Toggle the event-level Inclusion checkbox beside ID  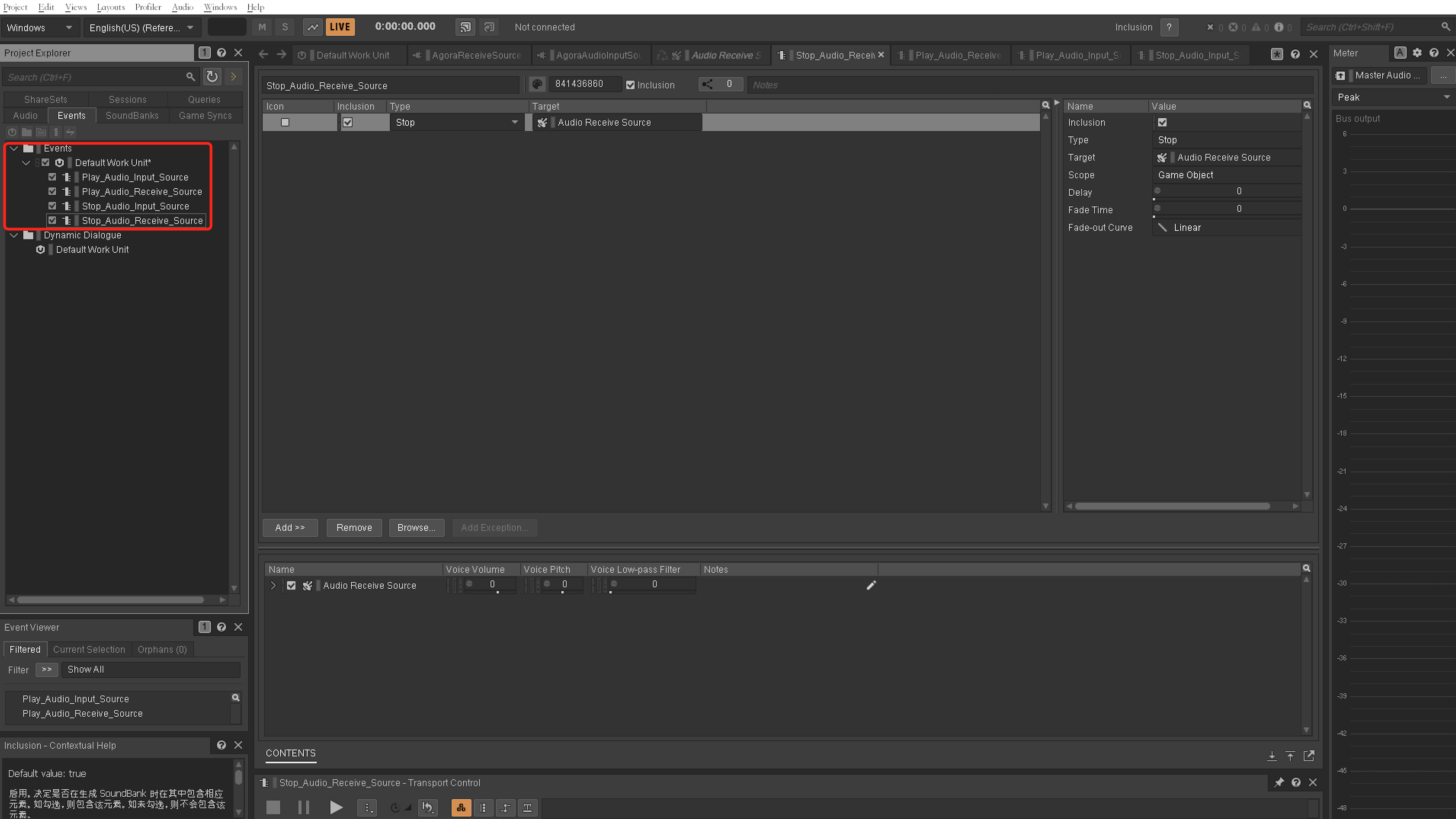point(630,85)
